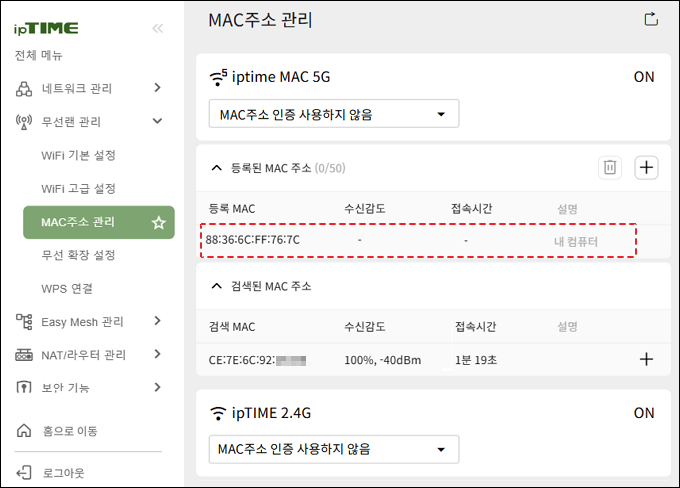680x488 pixels.
Task: Click the trash icon for registered MACs
Action: 610,167
